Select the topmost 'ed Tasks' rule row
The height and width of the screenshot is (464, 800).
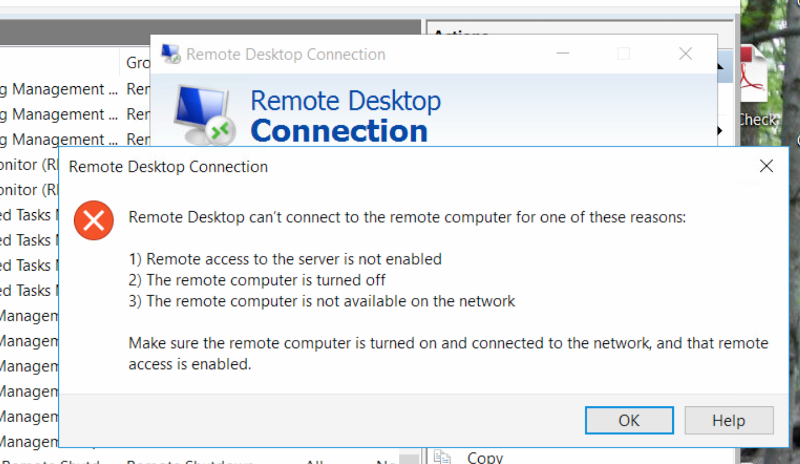(29, 215)
